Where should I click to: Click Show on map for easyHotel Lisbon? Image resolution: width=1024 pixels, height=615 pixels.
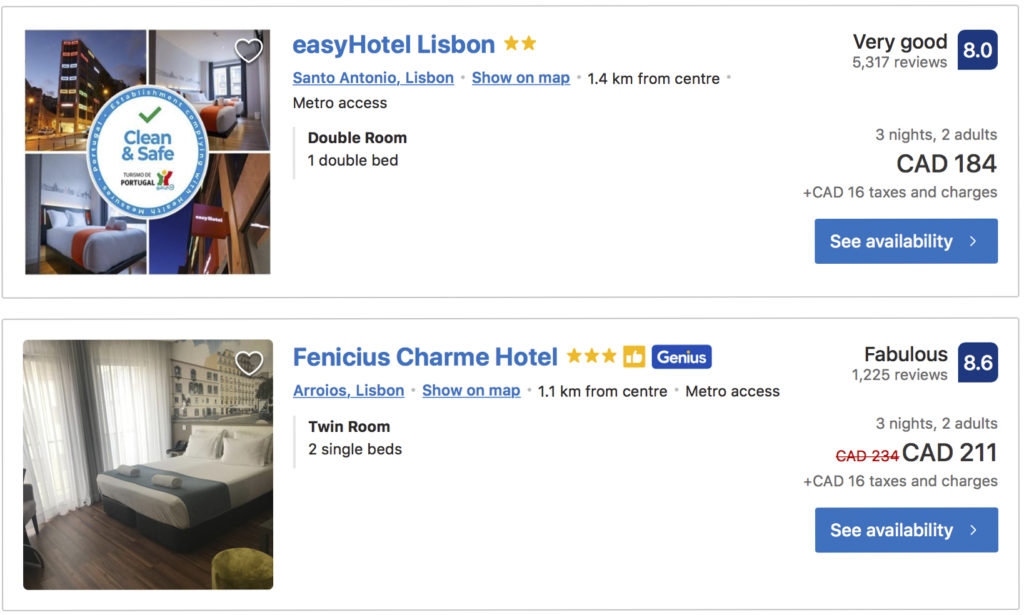[x=521, y=77]
